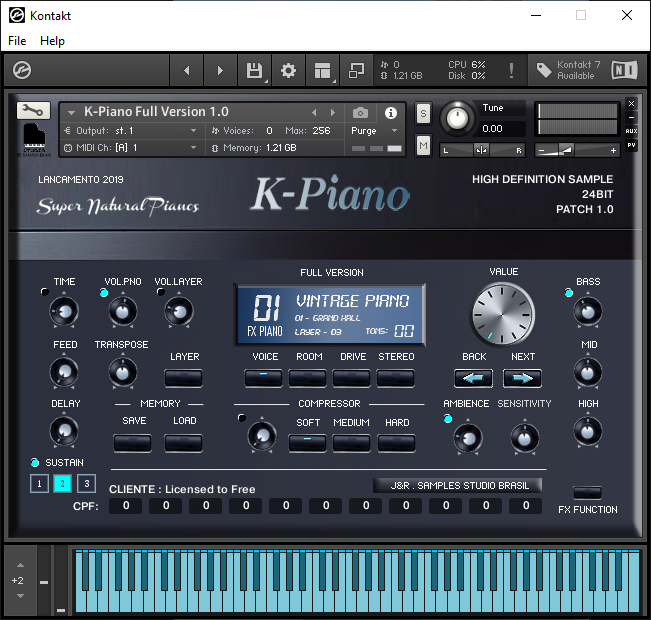Click the Kontakt logo in the toolbar
This screenshot has height=620, width=651.
(22, 70)
